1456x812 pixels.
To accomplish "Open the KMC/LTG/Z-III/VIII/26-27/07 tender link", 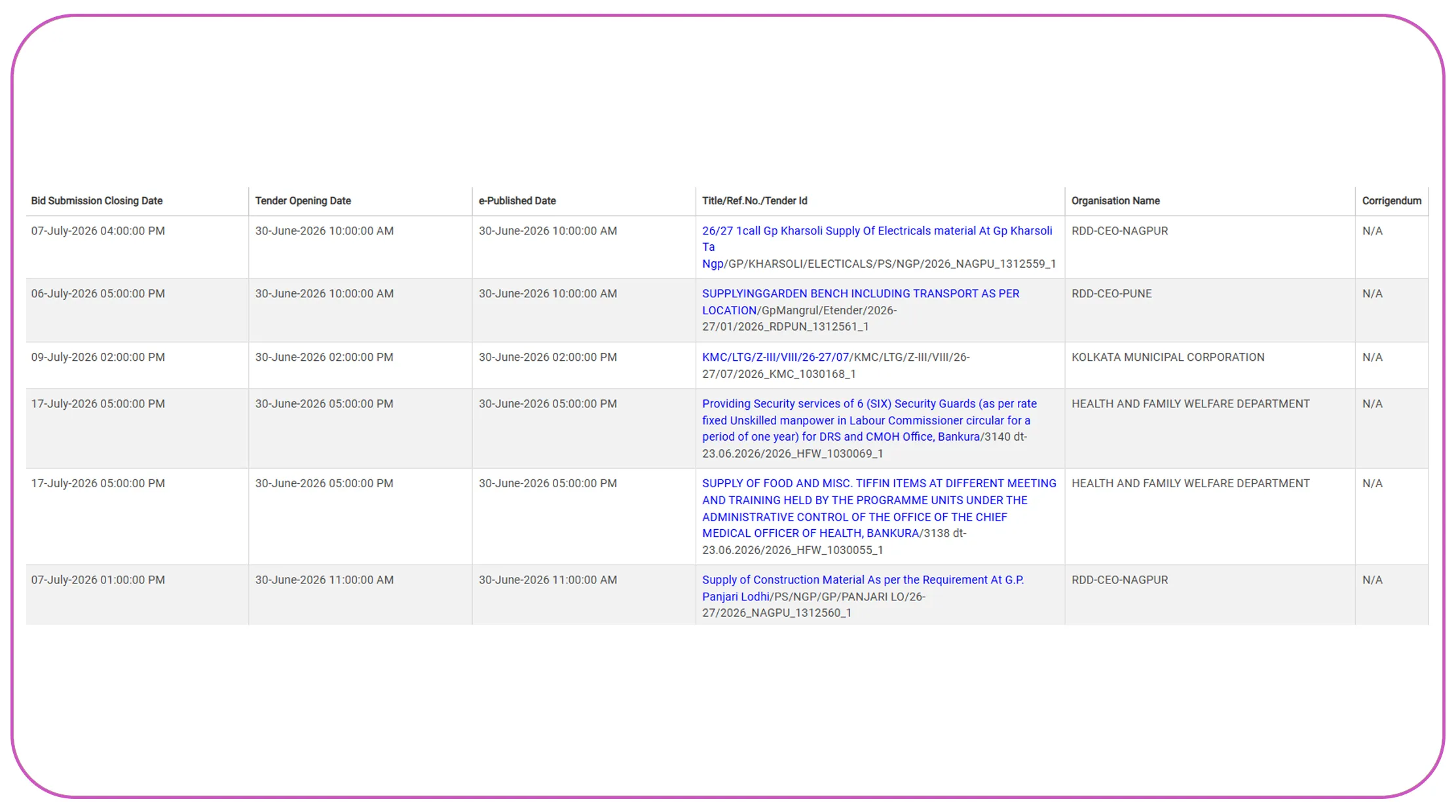I will click(775, 357).
